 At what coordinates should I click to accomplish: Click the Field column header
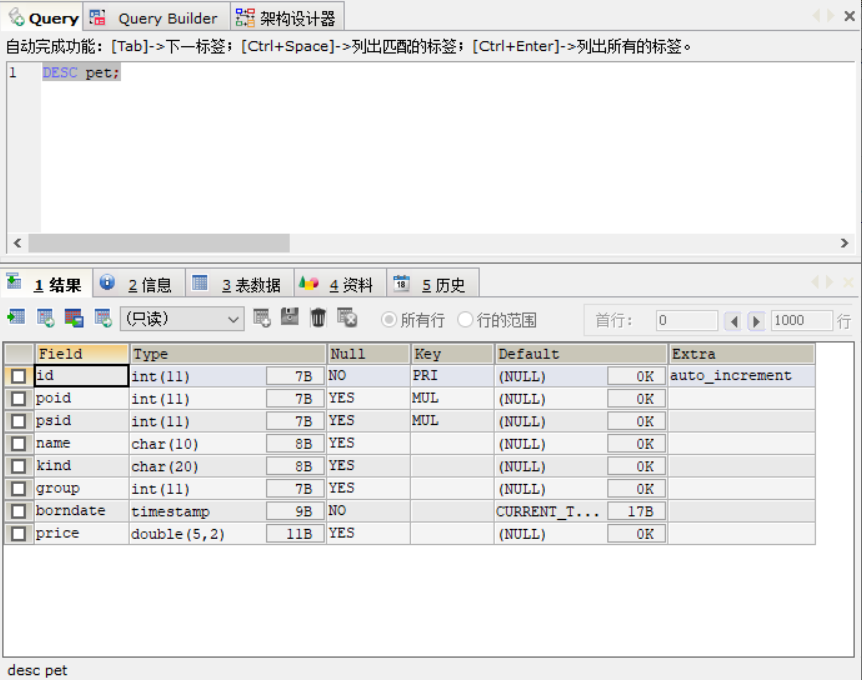82,354
